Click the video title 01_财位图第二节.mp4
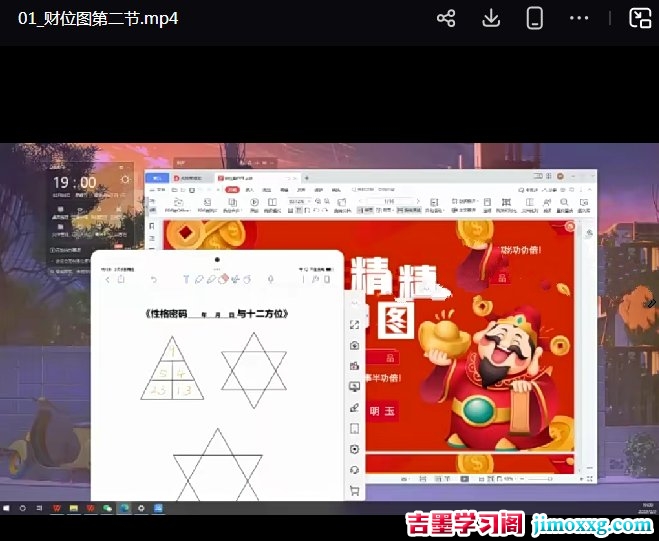Viewport: 659px width, 541px height. pos(98,18)
